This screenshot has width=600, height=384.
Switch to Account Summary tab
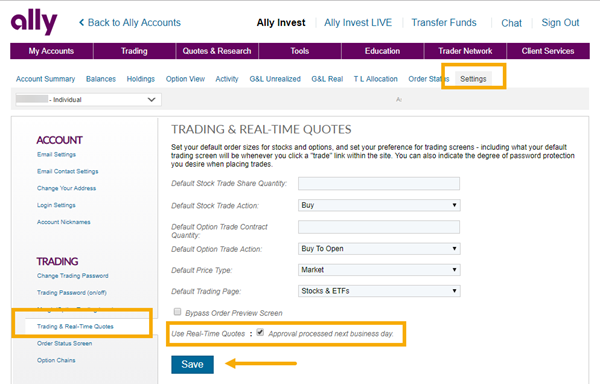click(46, 79)
